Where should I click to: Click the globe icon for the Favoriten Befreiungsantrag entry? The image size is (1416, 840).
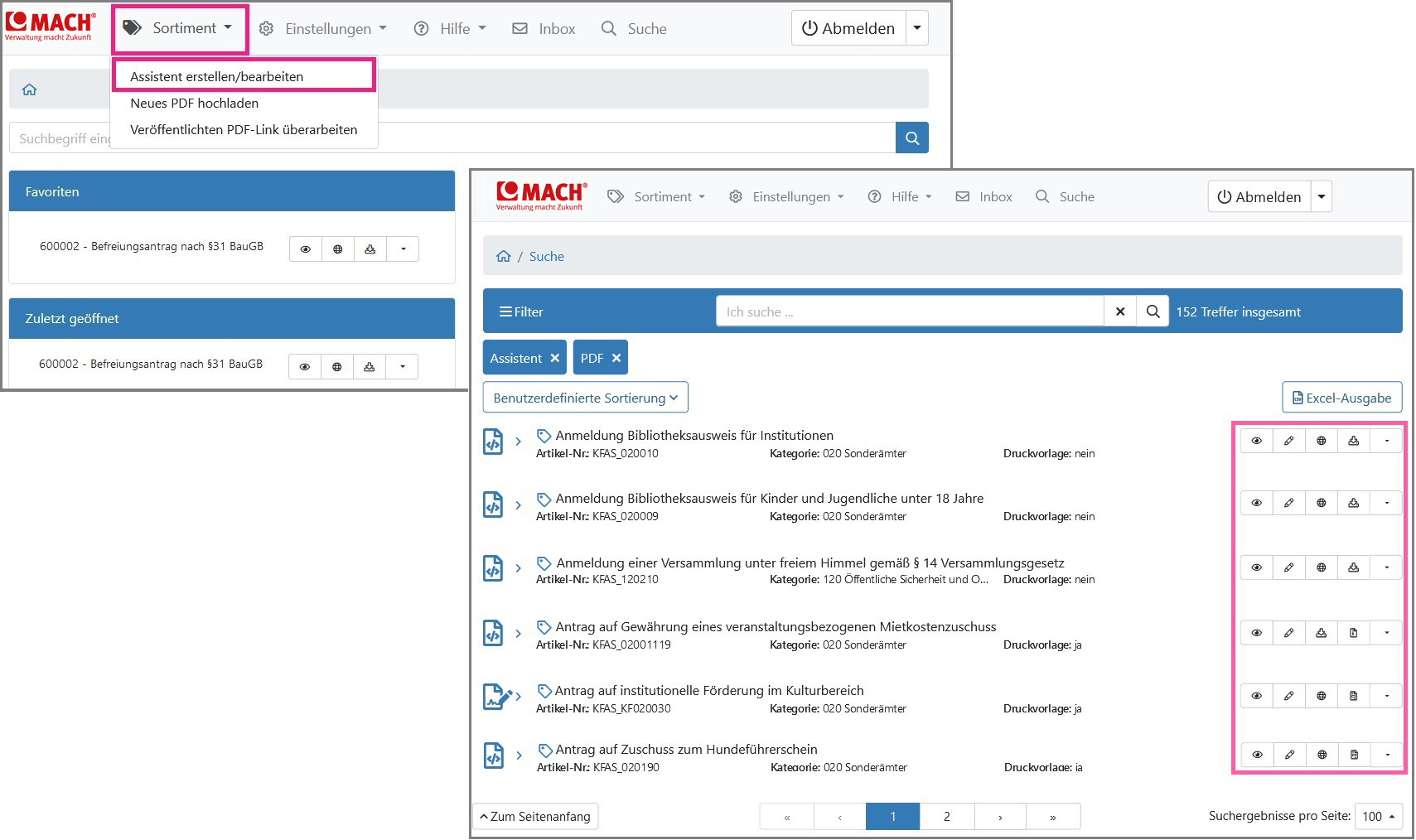pyautogui.click(x=338, y=249)
